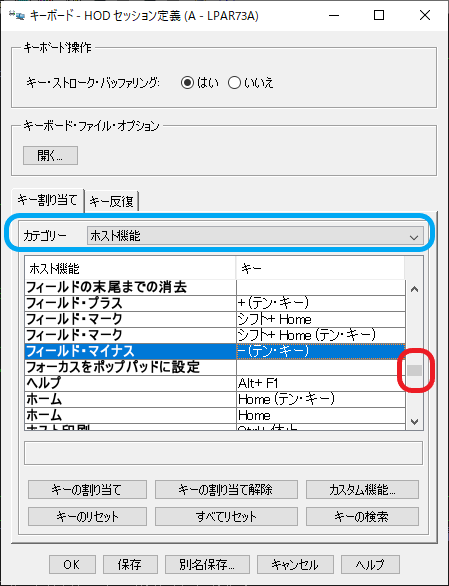This screenshot has height=586, width=449.
Task: Click the ヘルプ button at bottom
Action: coord(370,564)
